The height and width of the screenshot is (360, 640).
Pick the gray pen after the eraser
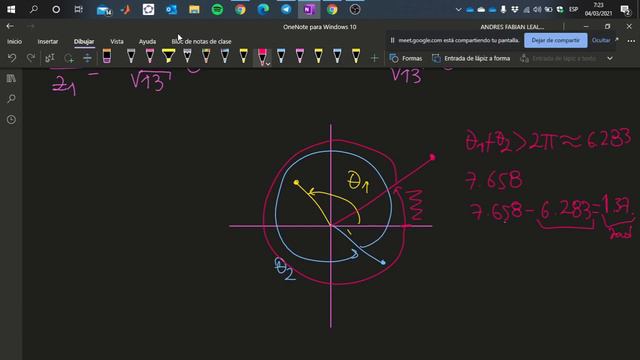click(x=131, y=56)
